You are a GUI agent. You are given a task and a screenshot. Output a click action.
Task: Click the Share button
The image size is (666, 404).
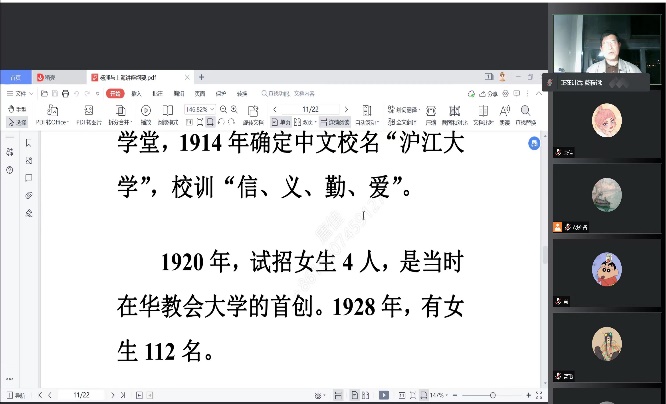click(x=488, y=93)
